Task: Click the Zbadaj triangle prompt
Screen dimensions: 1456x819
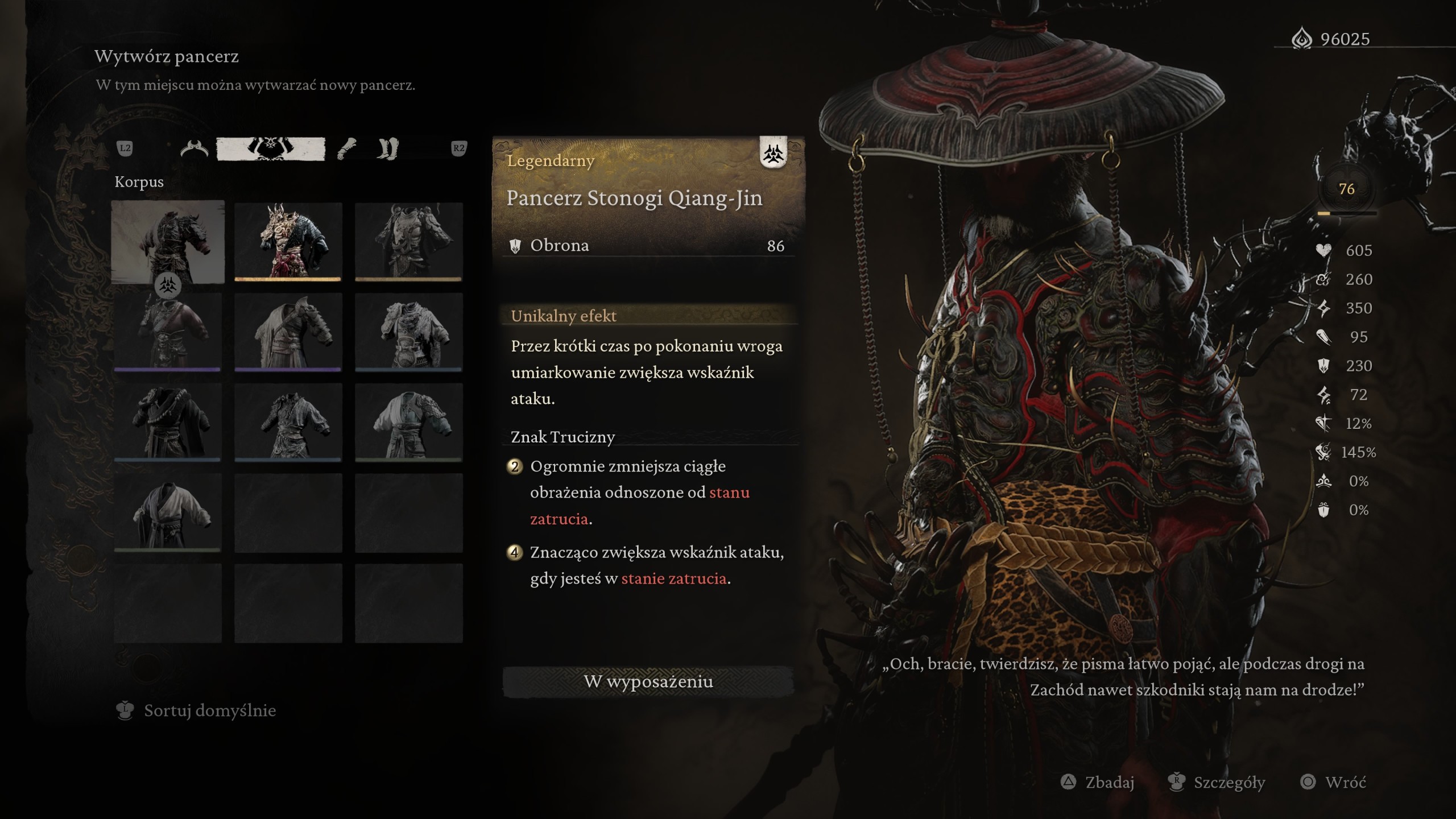Action: coord(1098,783)
